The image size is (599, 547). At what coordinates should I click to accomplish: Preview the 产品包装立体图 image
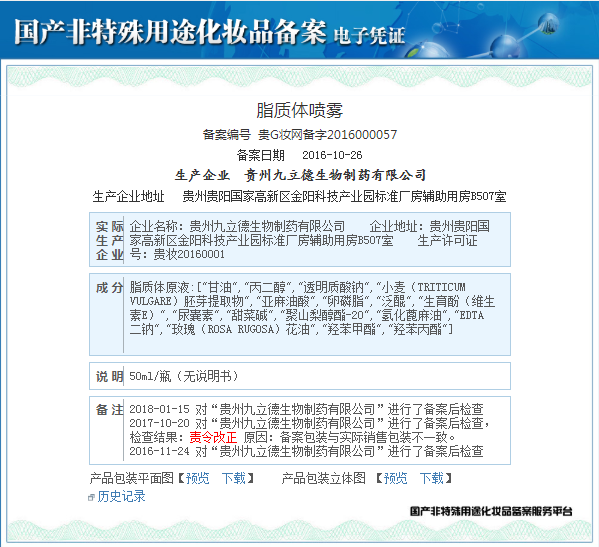coord(395,478)
